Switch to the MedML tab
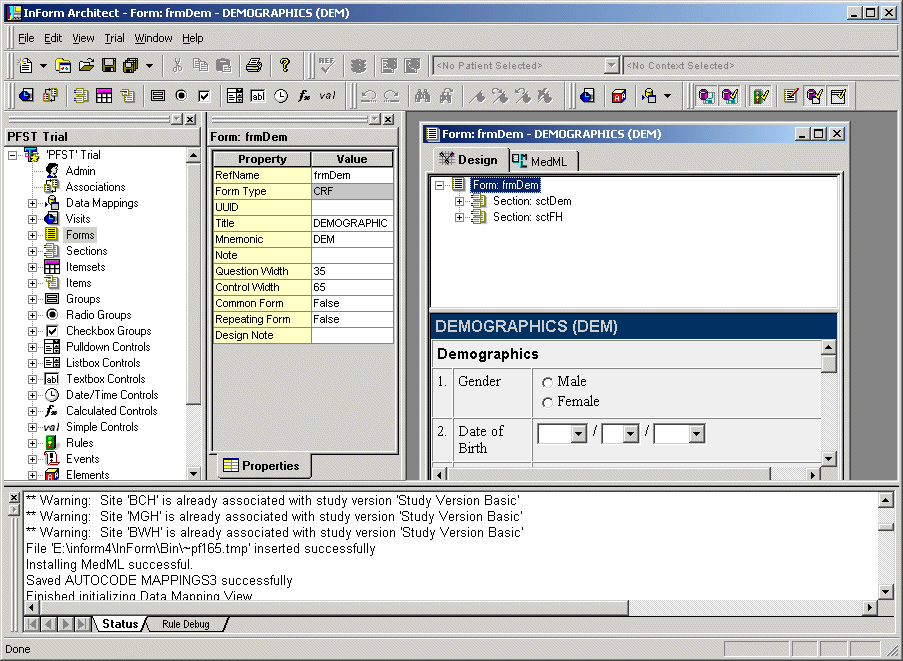Screen dimensions: 903x661 point(542,161)
